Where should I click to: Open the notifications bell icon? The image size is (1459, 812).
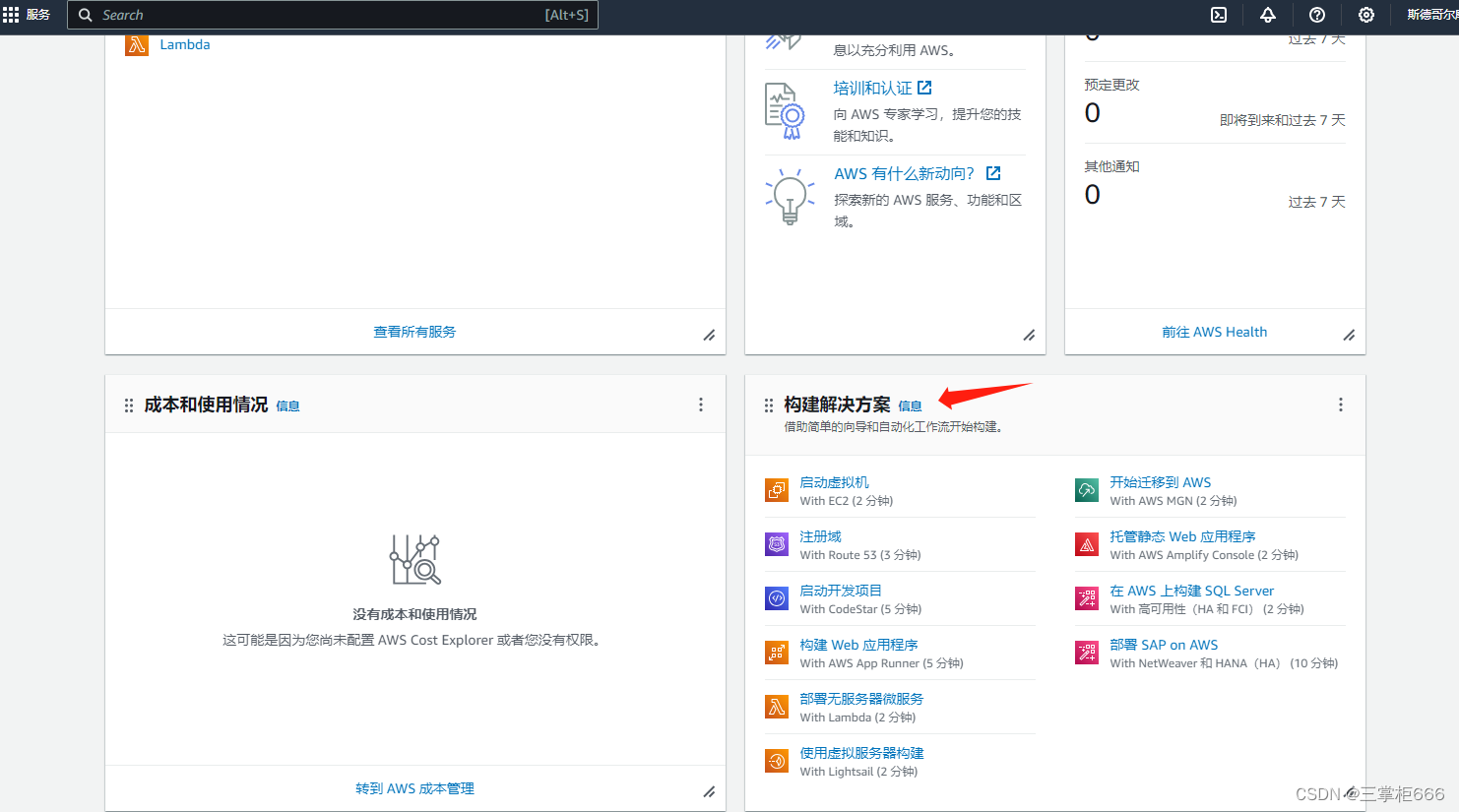click(x=1268, y=15)
